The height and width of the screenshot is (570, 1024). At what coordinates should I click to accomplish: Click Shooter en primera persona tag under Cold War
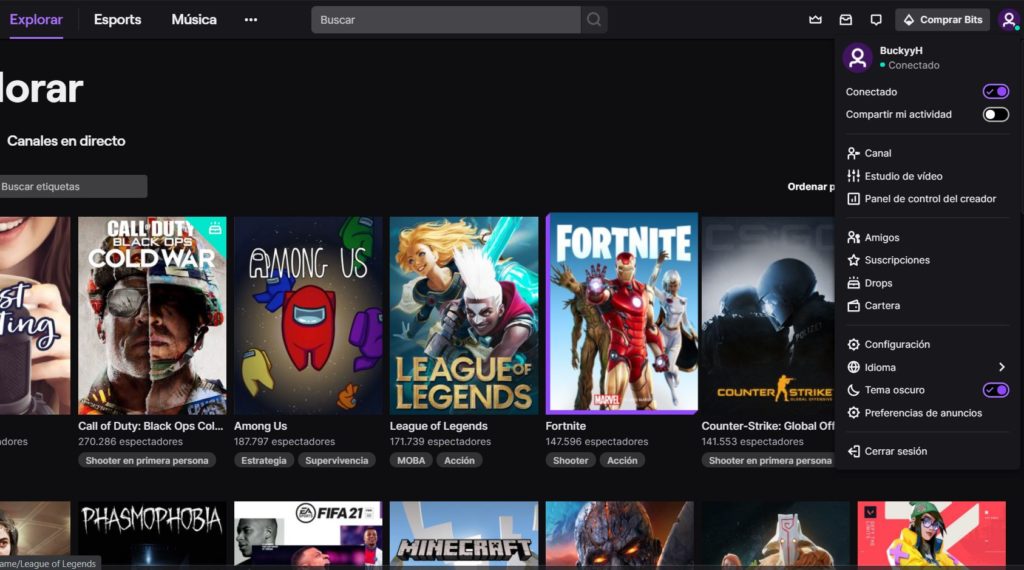147,460
